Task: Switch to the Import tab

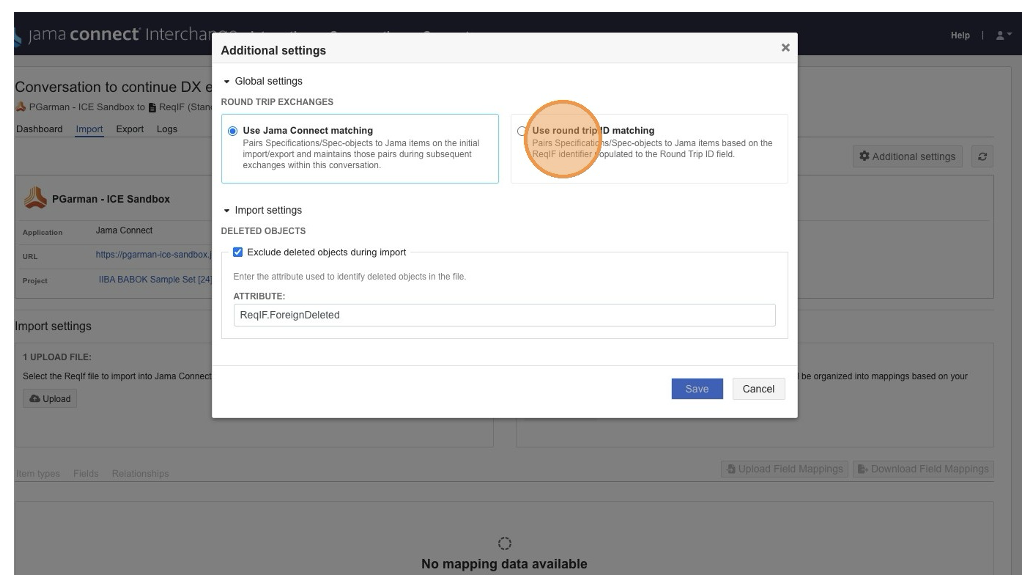Action: 89,129
